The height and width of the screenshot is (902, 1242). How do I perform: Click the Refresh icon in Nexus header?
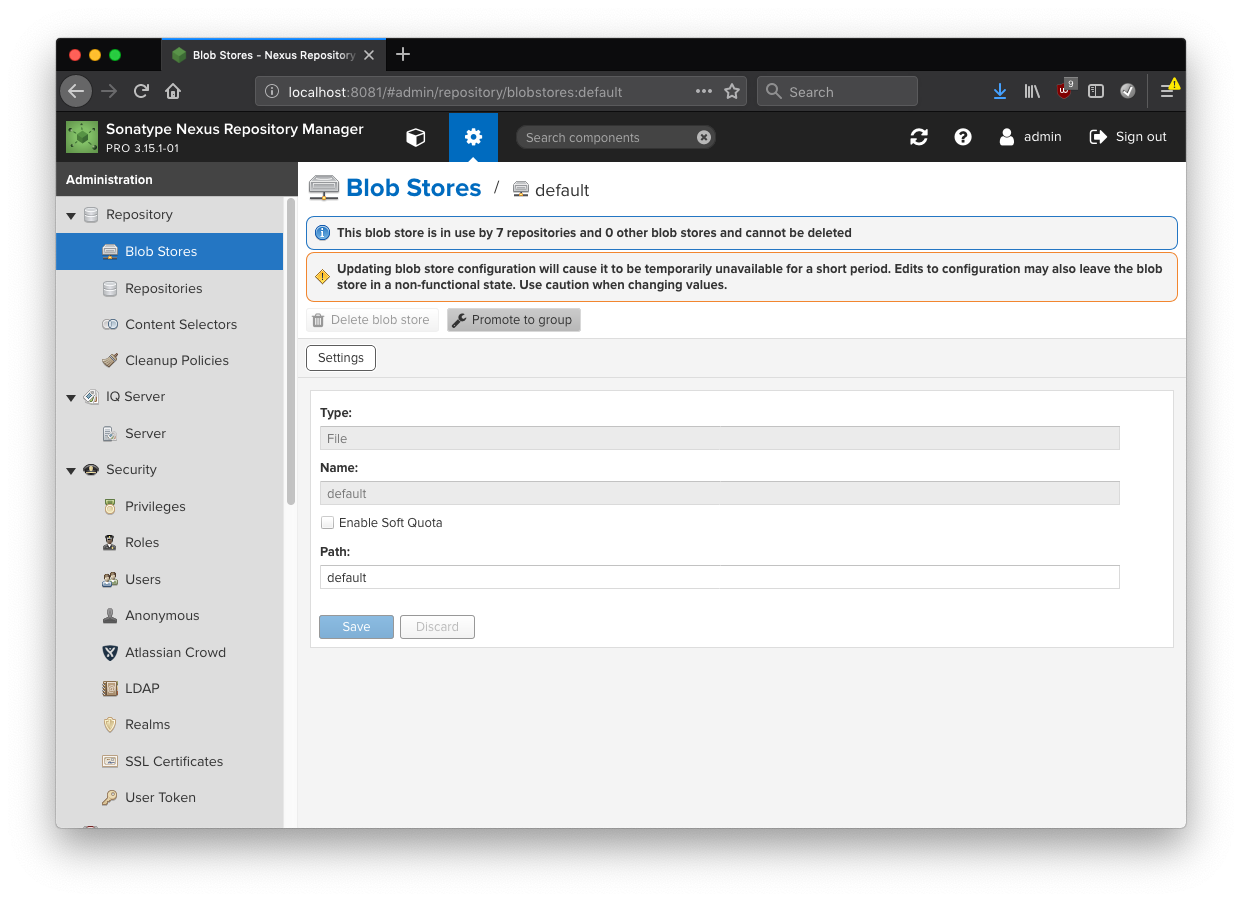pyautogui.click(x=919, y=137)
